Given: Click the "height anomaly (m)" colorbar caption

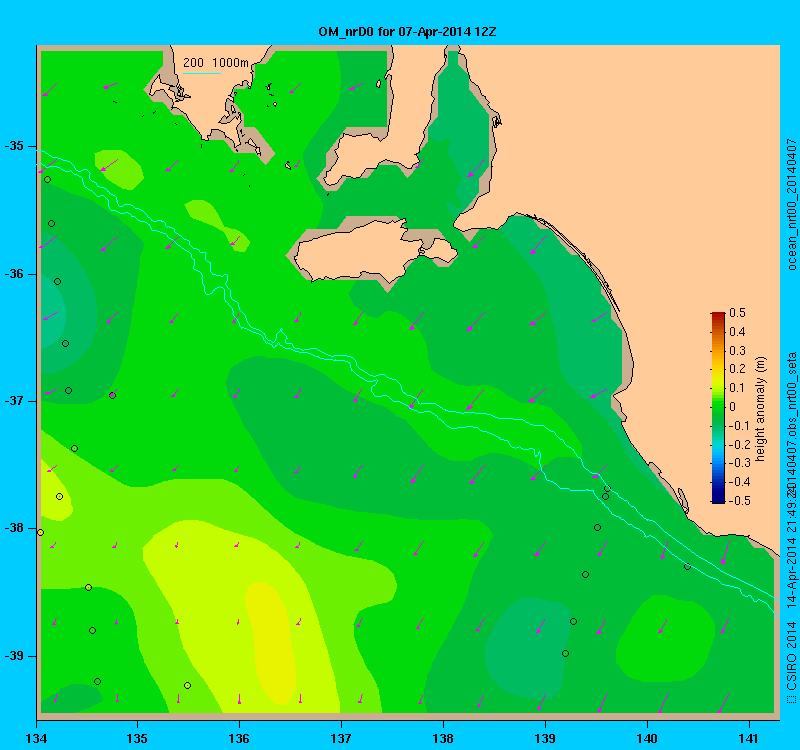Looking at the screenshot, I should 761,409.
